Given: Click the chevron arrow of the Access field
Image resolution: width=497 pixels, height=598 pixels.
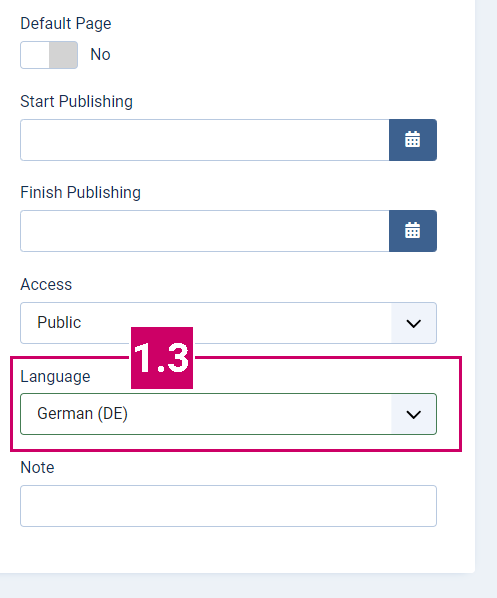Looking at the screenshot, I should 413,323.
